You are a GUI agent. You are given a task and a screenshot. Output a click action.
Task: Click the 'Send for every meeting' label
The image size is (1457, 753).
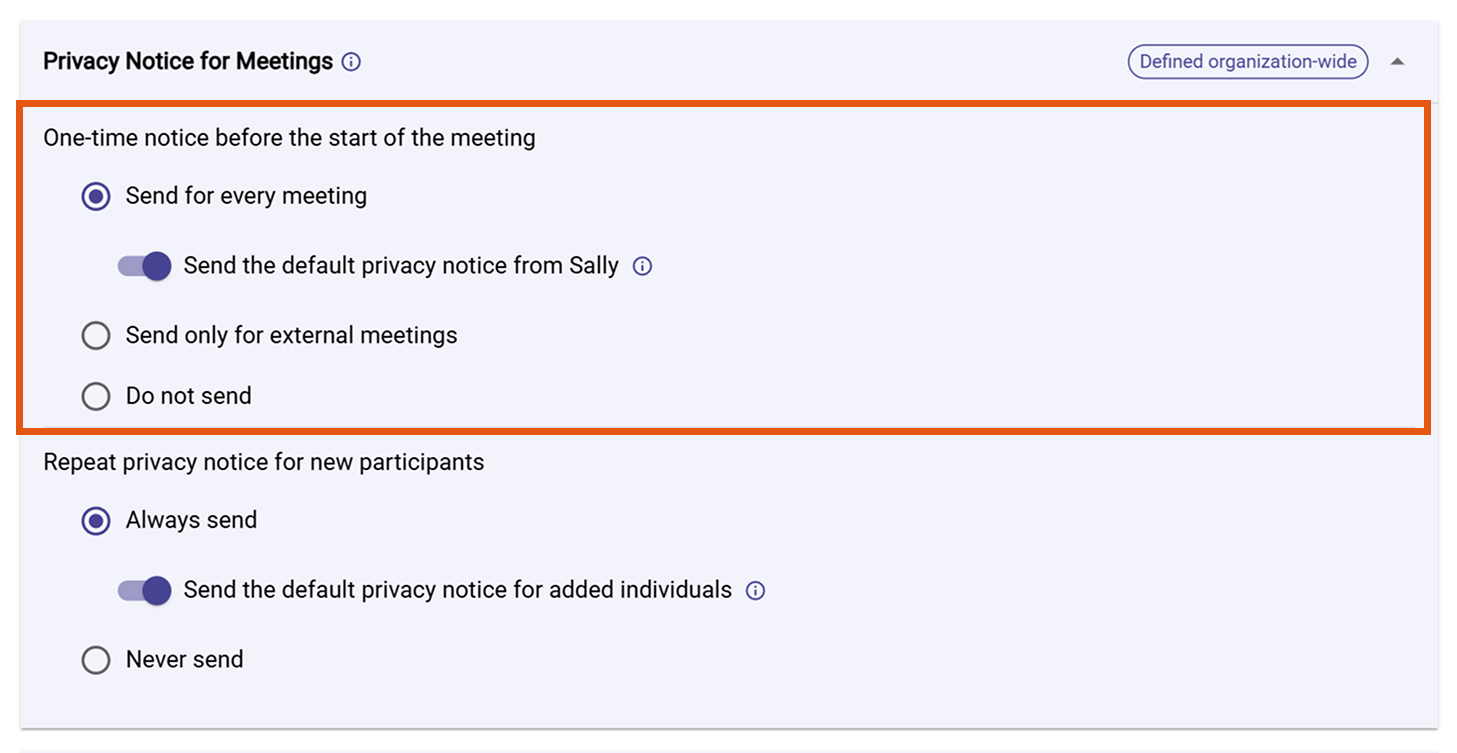tap(245, 196)
